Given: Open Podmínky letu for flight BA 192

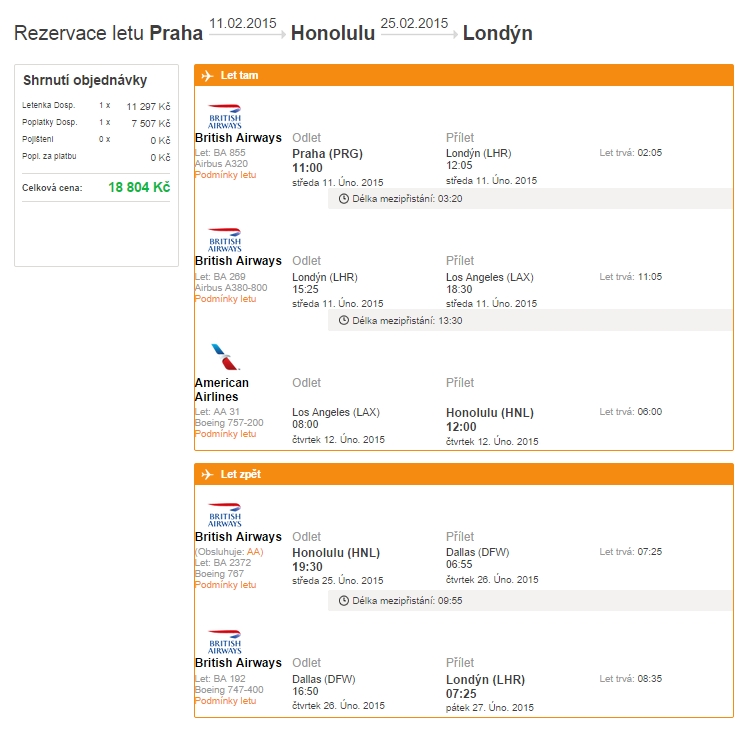Looking at the screenshot, I should (x=225, y=701).
